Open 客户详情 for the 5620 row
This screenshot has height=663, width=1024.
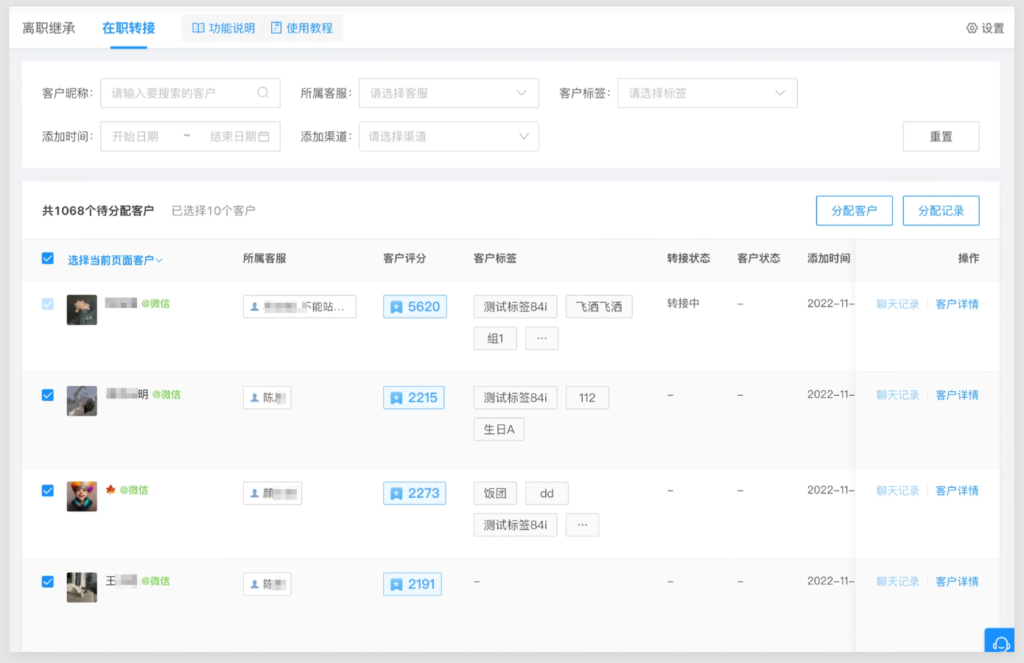coord(957,304)
